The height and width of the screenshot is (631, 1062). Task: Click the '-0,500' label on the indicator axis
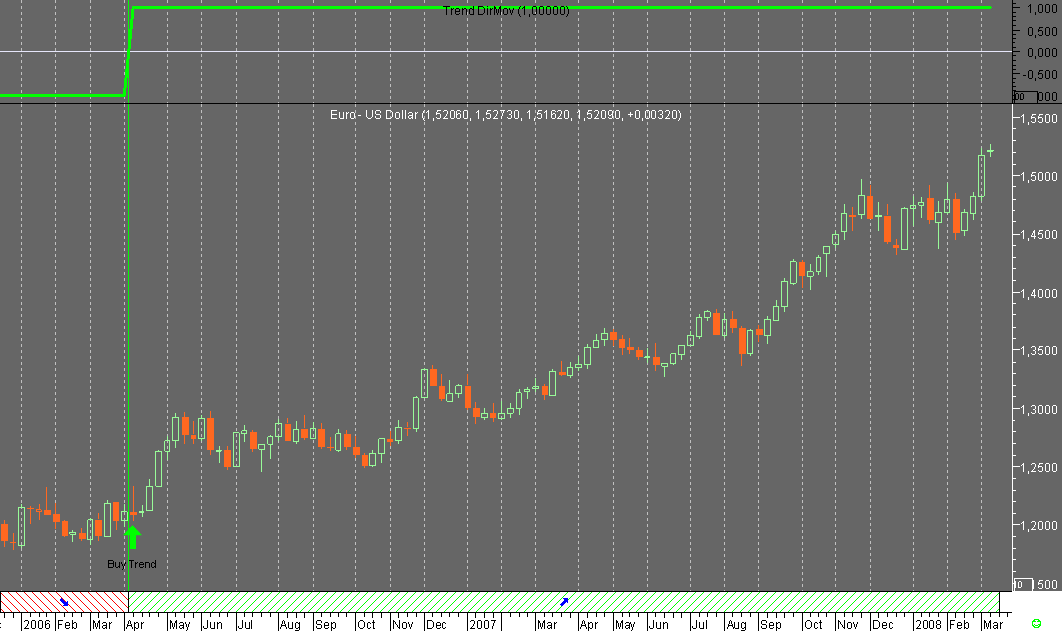coord(1040,74)
